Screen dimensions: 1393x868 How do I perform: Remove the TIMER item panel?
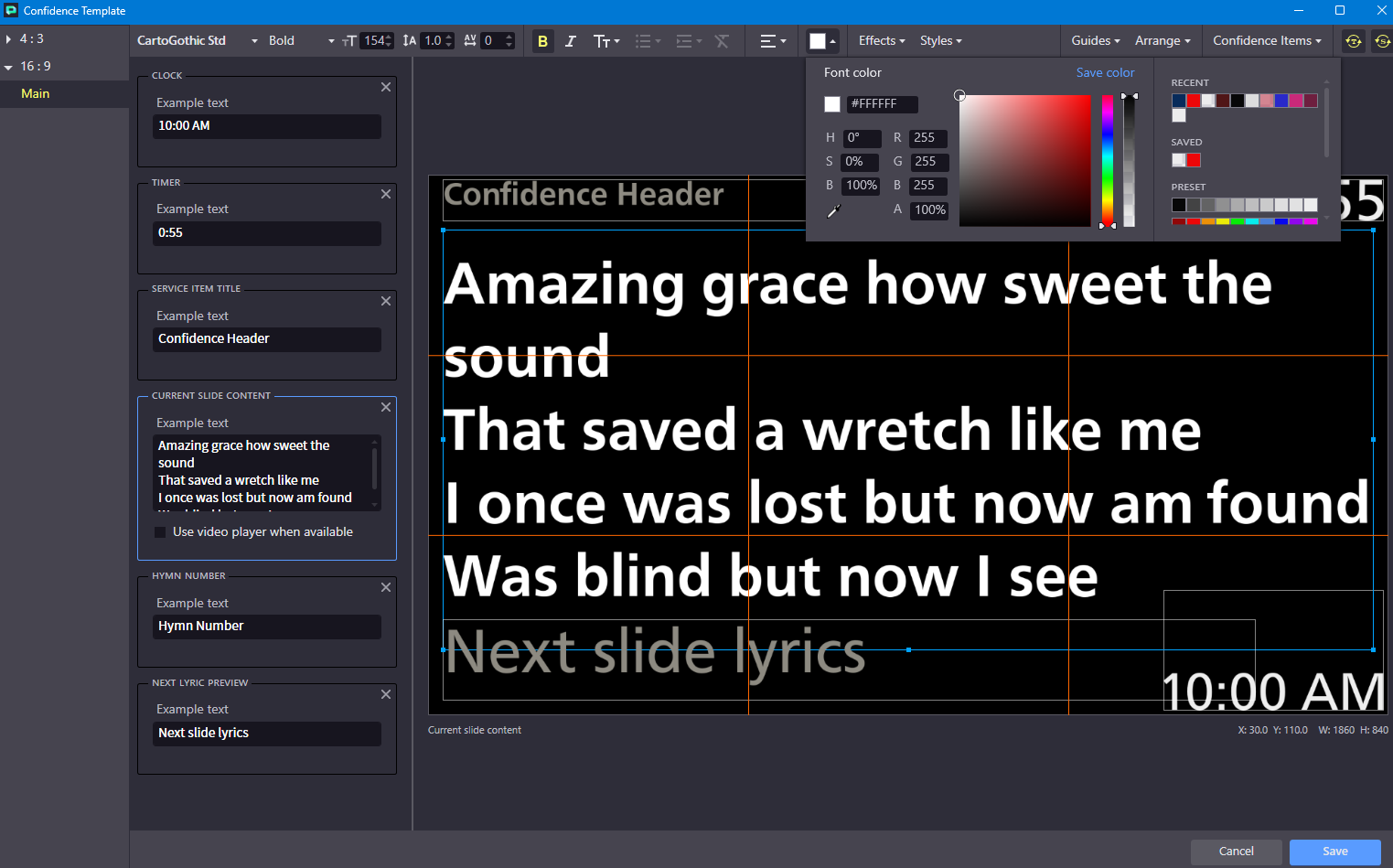click(386, 194)
